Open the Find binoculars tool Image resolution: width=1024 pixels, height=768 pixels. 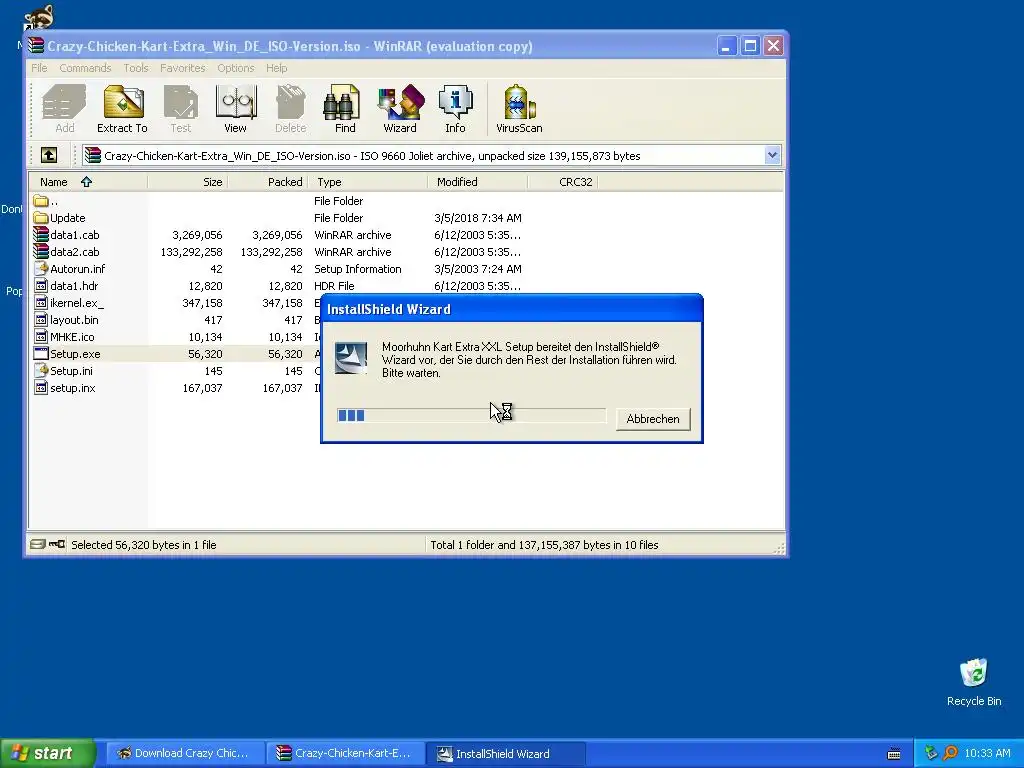coord(345,109)
